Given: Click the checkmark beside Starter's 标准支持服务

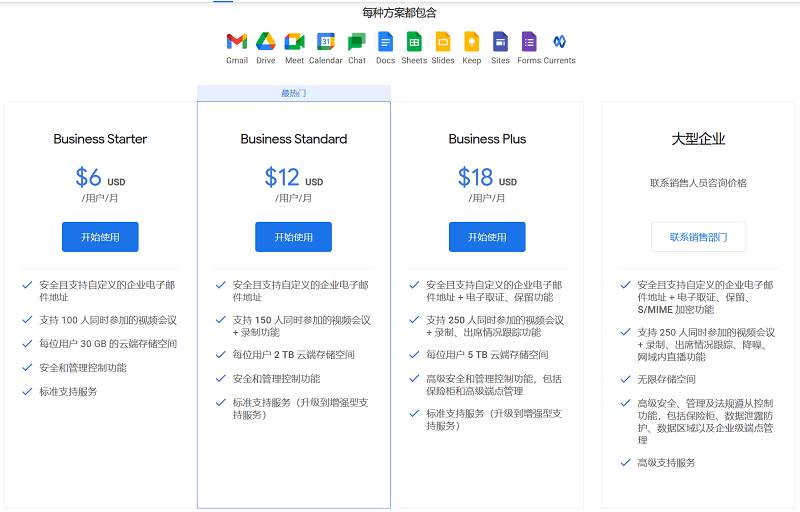Looking at the screenshot, I should click(28, 392).
